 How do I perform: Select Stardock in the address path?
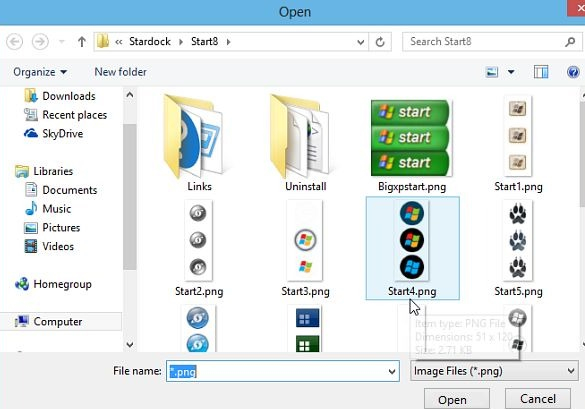(150, 41)
